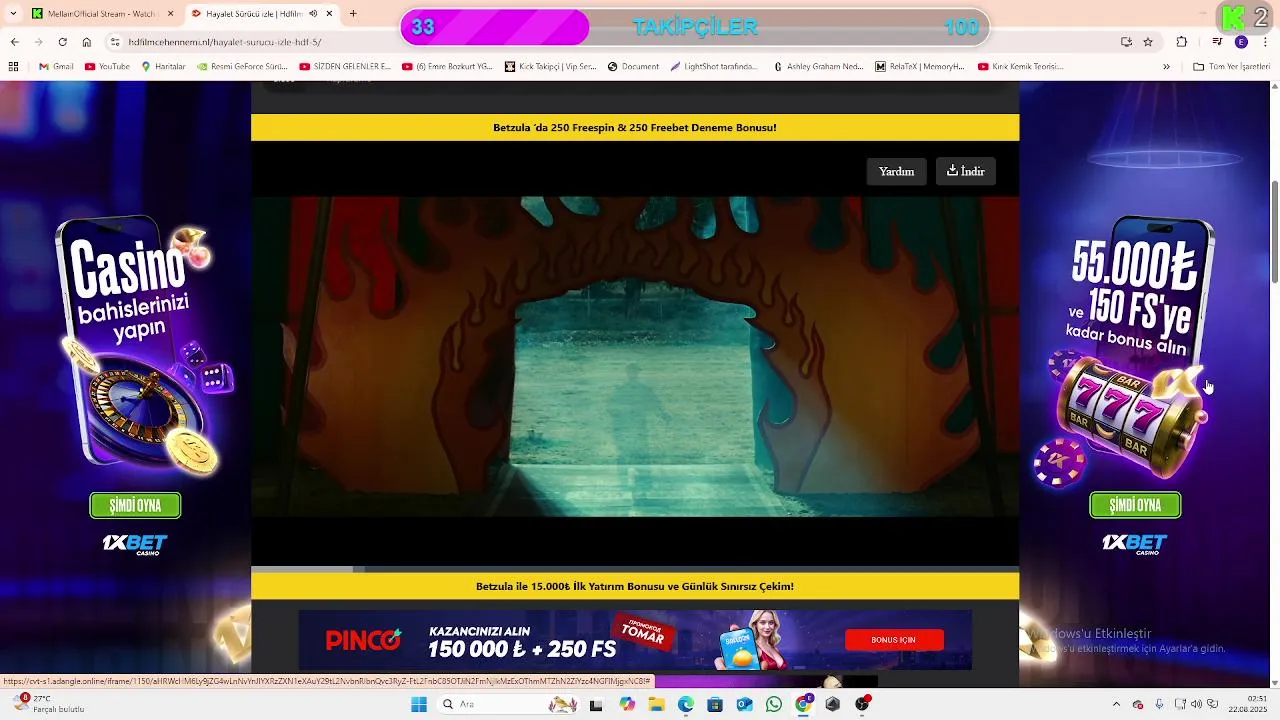Open the Chrome profile avatar
Image resolution: width=1280 pixels, height=720 pixels.
pos(1241,42)
